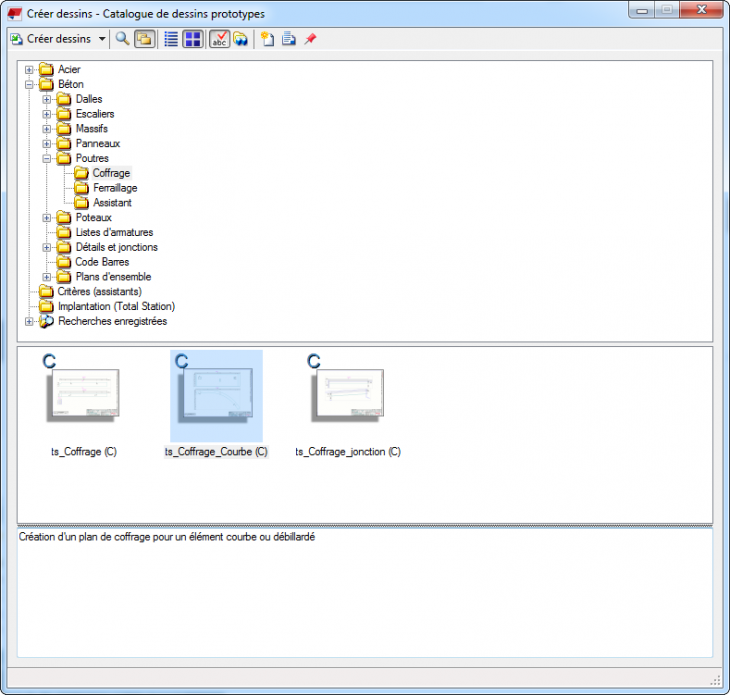The image size is (730, 695).
Task: Select the ts_Coffrage_jonction (C) thumbnail
Action: point(348,398)
